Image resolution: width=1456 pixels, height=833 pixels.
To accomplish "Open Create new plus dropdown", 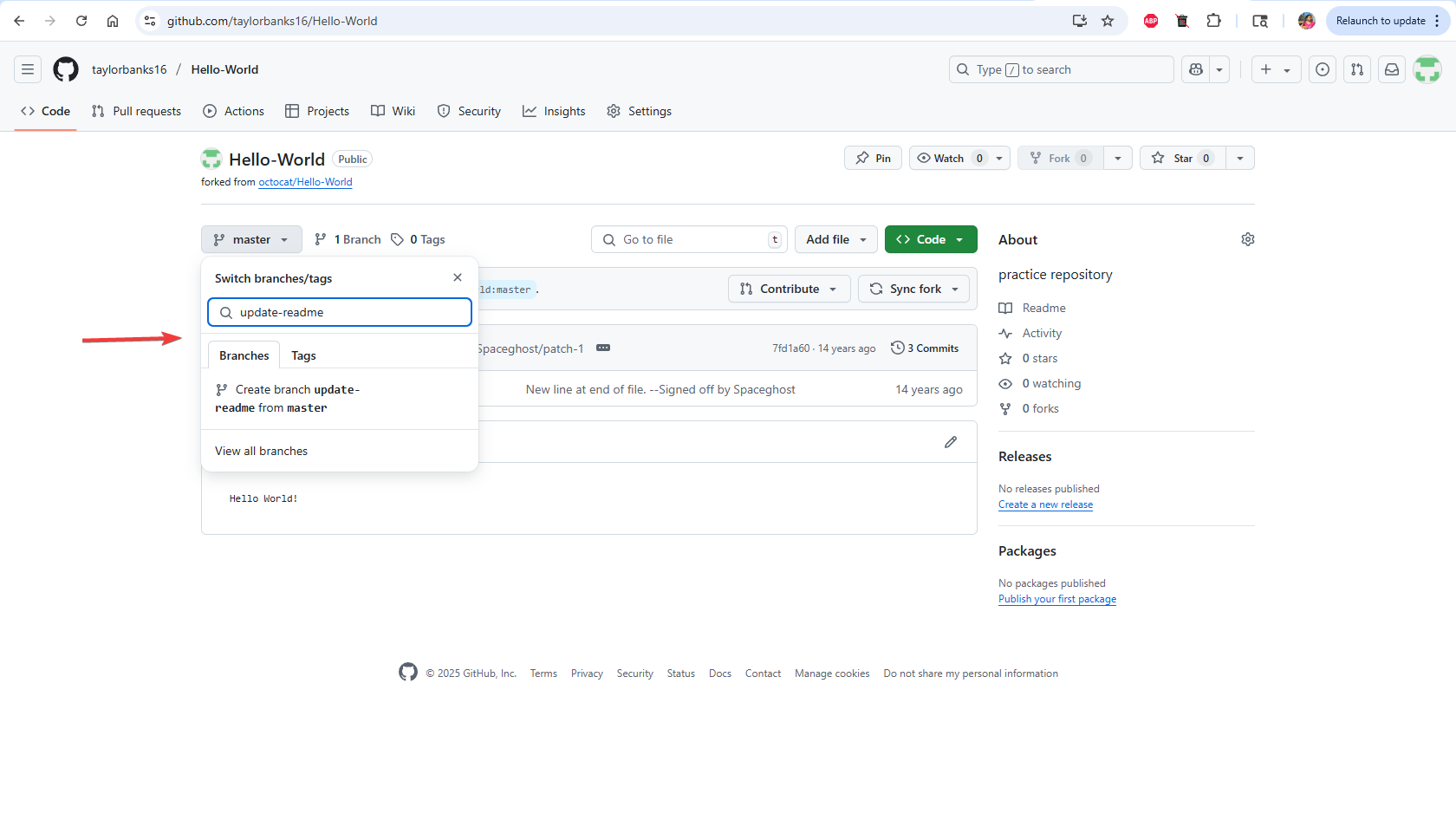I will tap(1276, 69).
